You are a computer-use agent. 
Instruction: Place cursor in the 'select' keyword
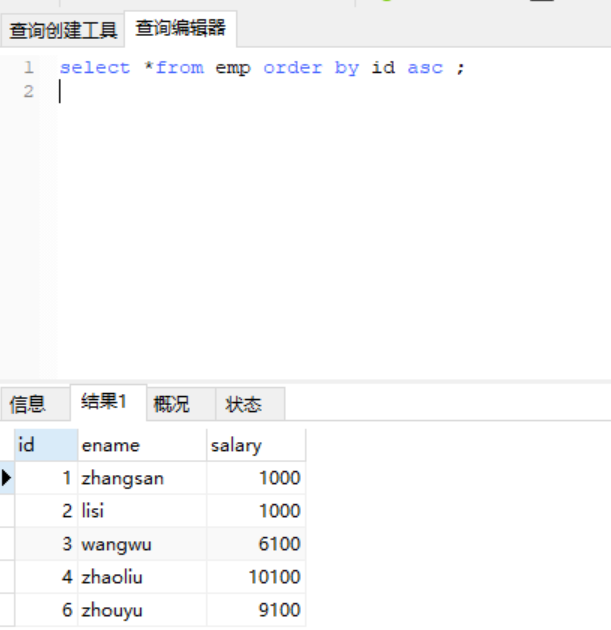pos(95,68)
